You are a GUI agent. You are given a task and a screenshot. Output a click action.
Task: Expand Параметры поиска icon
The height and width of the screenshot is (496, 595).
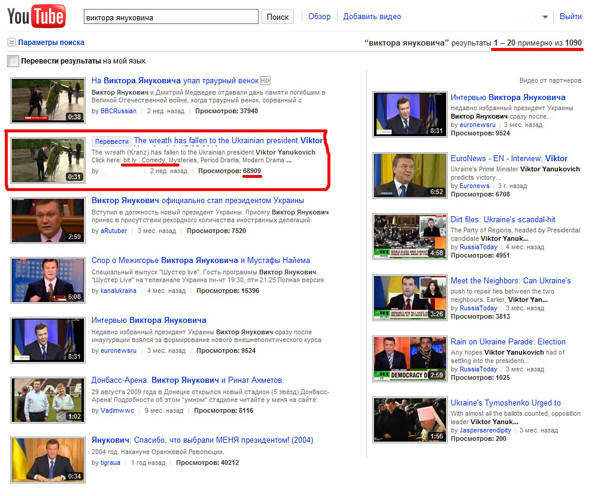11,42
